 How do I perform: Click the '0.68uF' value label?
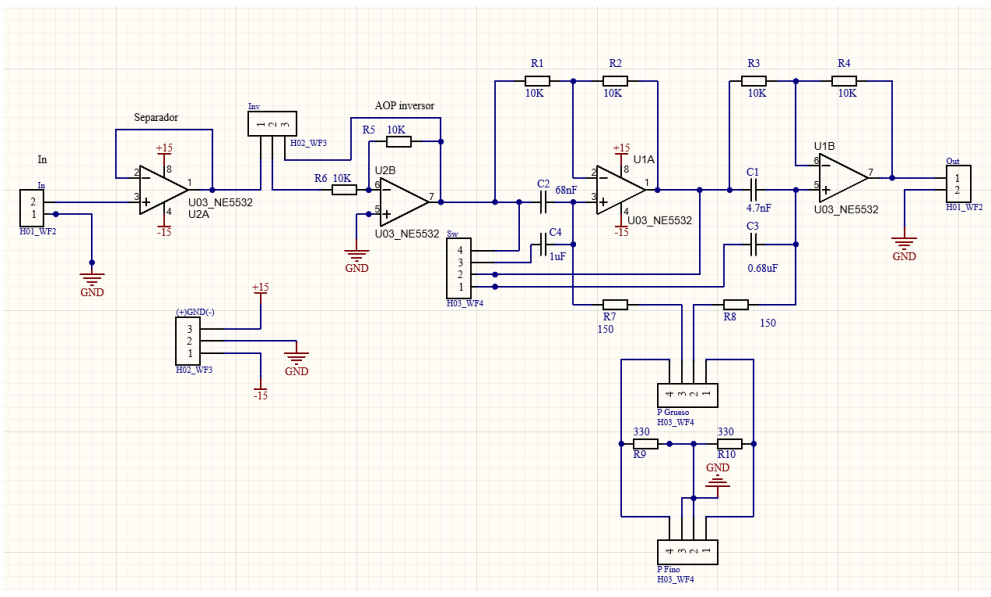click(763, 268)
